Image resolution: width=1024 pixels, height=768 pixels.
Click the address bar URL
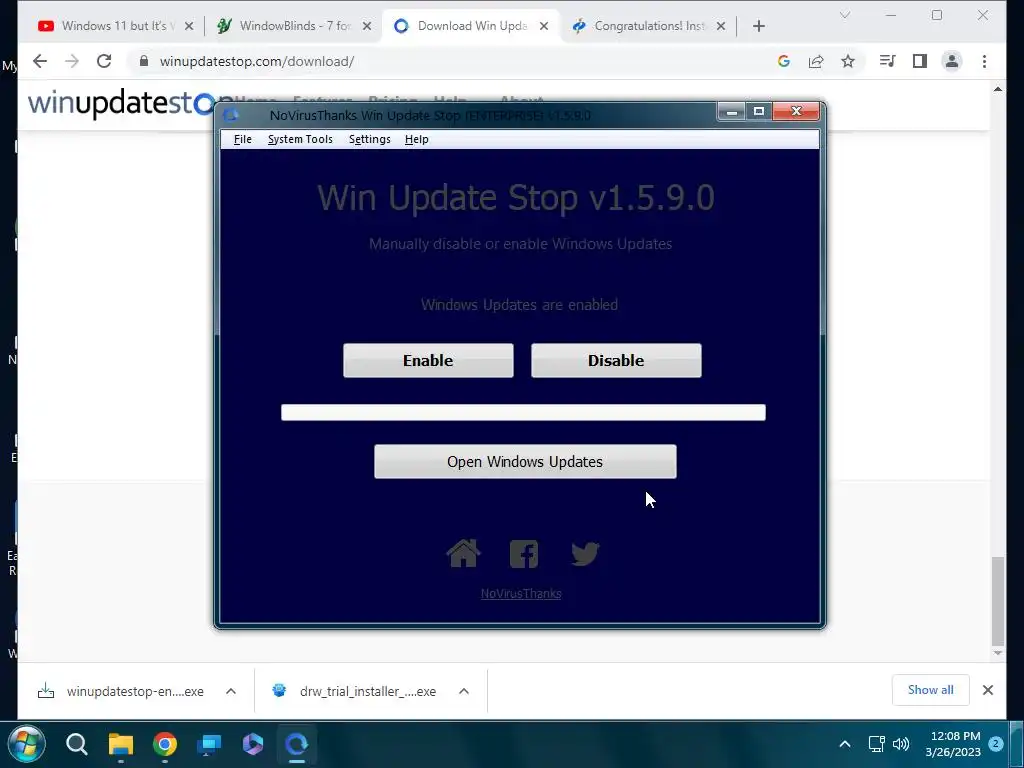[x=257, y=61]
